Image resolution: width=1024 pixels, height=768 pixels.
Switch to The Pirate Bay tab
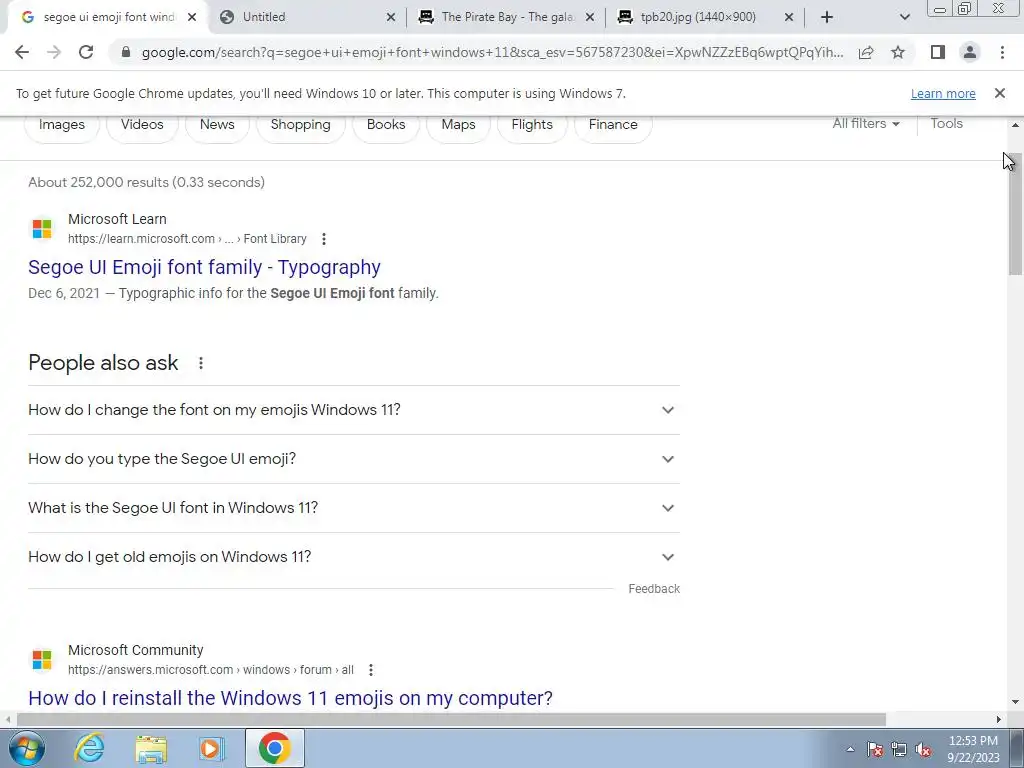(506, 17)
